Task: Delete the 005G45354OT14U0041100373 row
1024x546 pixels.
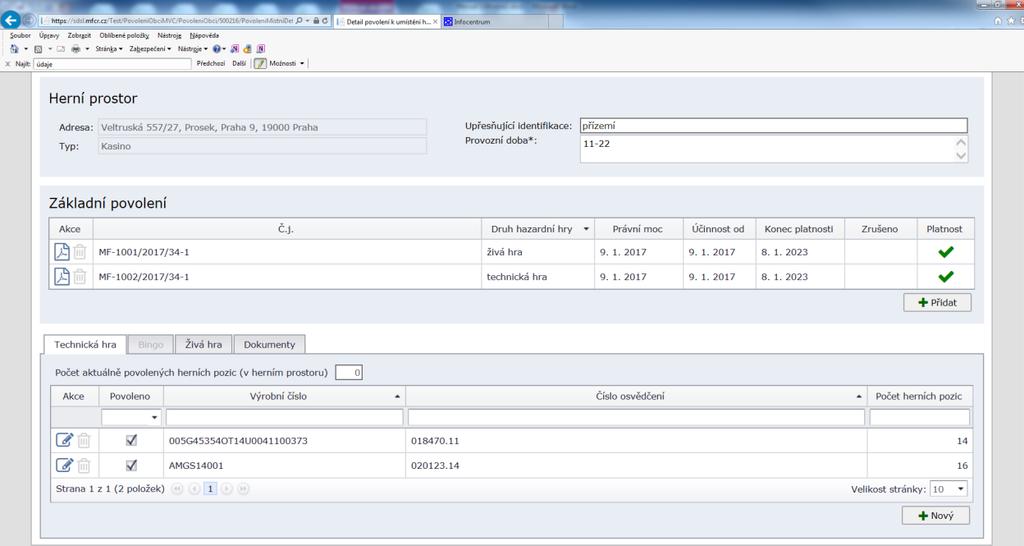Action: pyautogui.click(x=84, y=441)
